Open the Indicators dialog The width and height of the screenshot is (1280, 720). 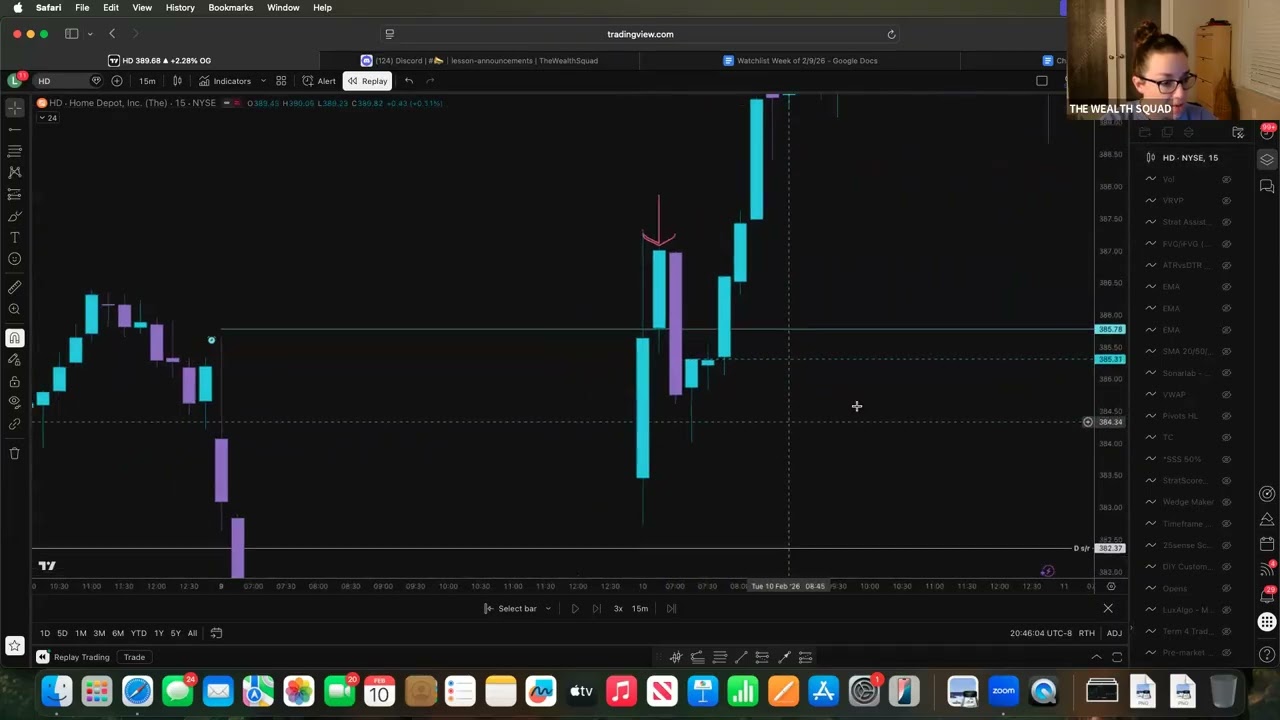225,81
